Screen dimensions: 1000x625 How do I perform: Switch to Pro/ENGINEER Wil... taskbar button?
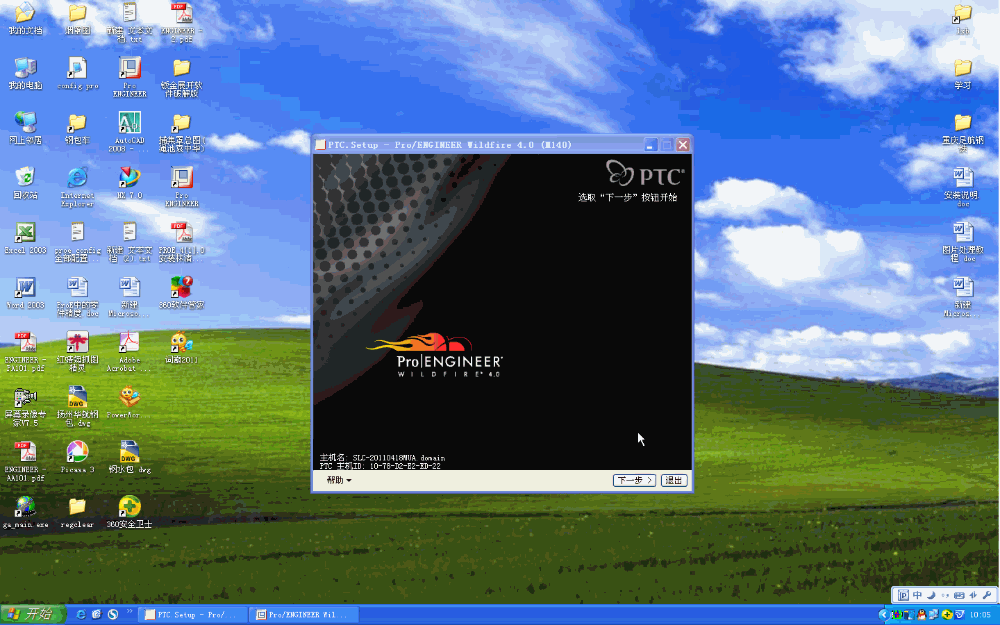coord(304,615)
